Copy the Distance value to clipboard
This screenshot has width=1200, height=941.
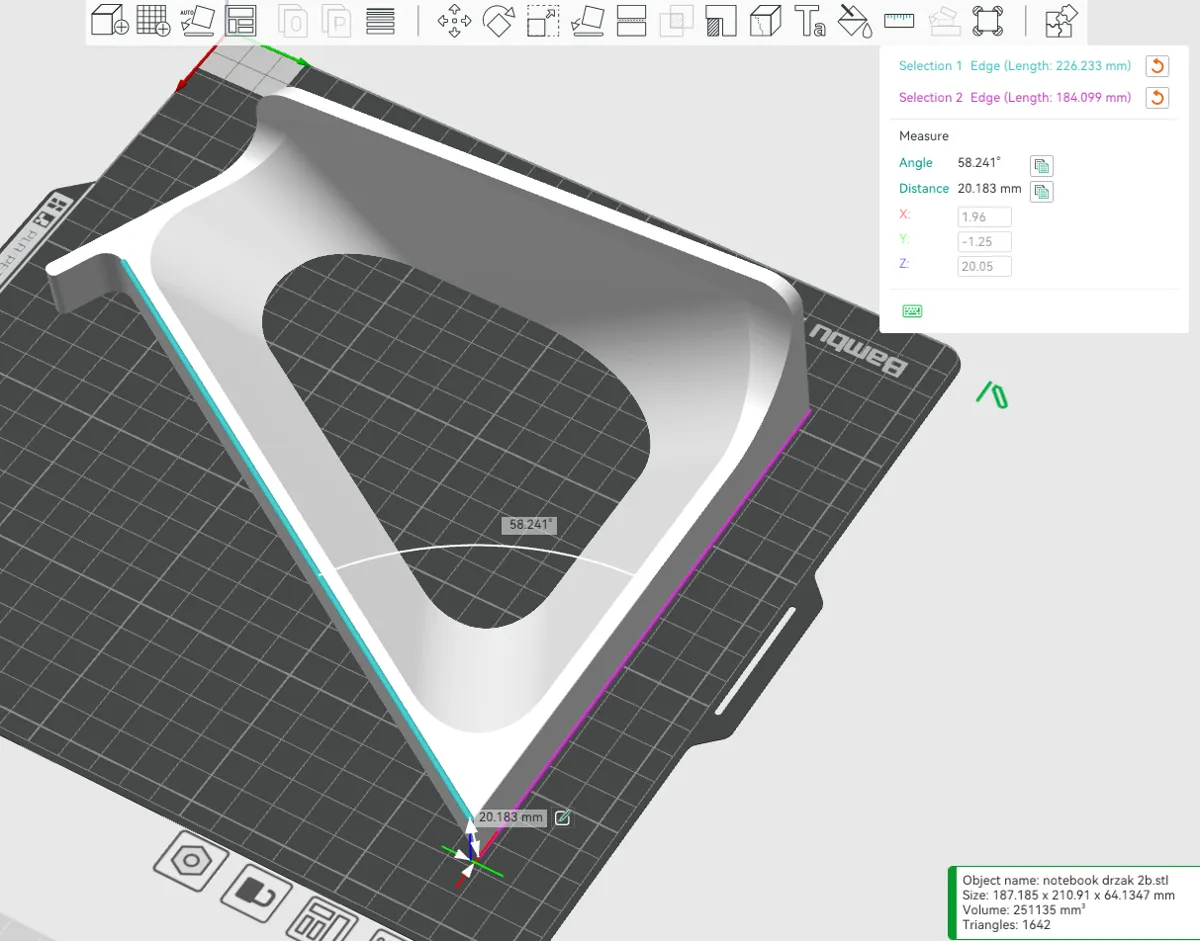click(x=1041, y=192)
